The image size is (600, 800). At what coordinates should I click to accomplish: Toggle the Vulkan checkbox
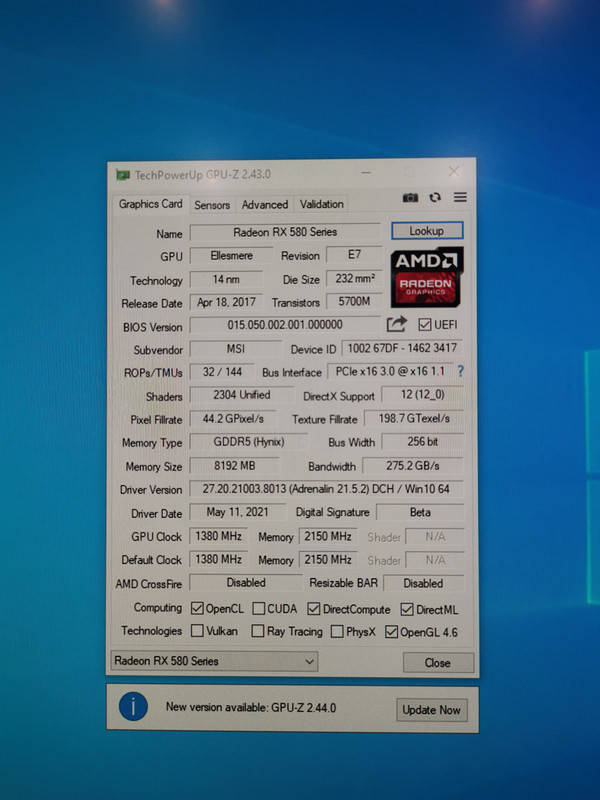pos(197,631)
